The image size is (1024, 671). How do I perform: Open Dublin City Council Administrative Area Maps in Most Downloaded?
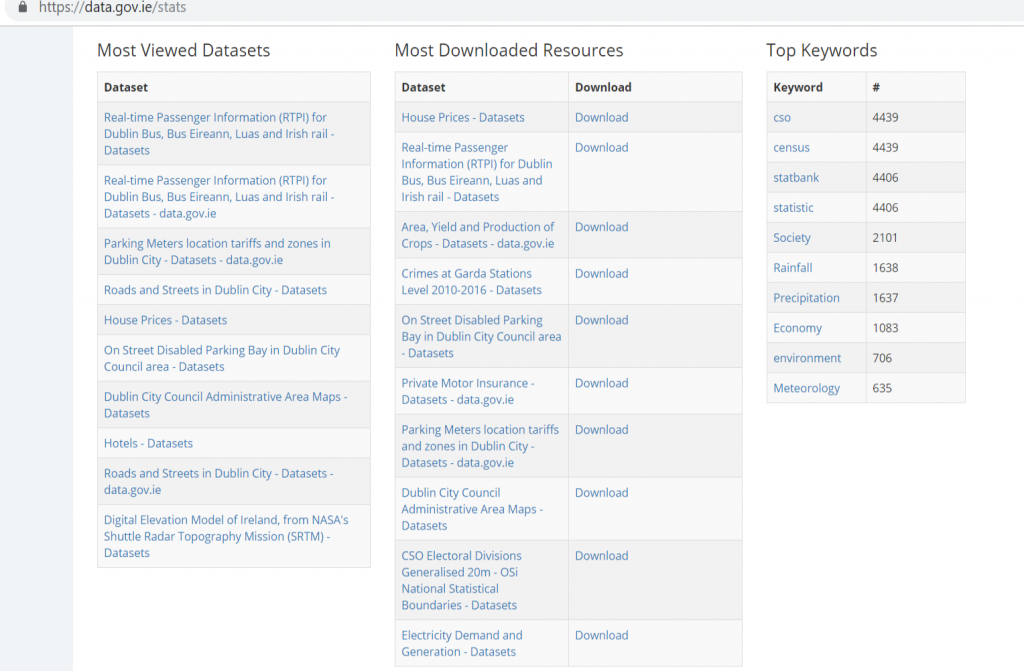(x=472, y=509)
